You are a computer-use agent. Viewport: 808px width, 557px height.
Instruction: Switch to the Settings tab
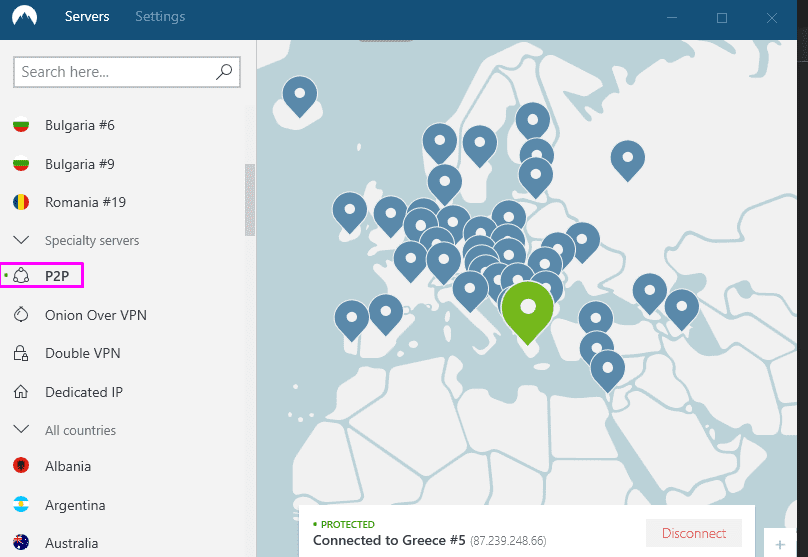(x=160, y=16)
